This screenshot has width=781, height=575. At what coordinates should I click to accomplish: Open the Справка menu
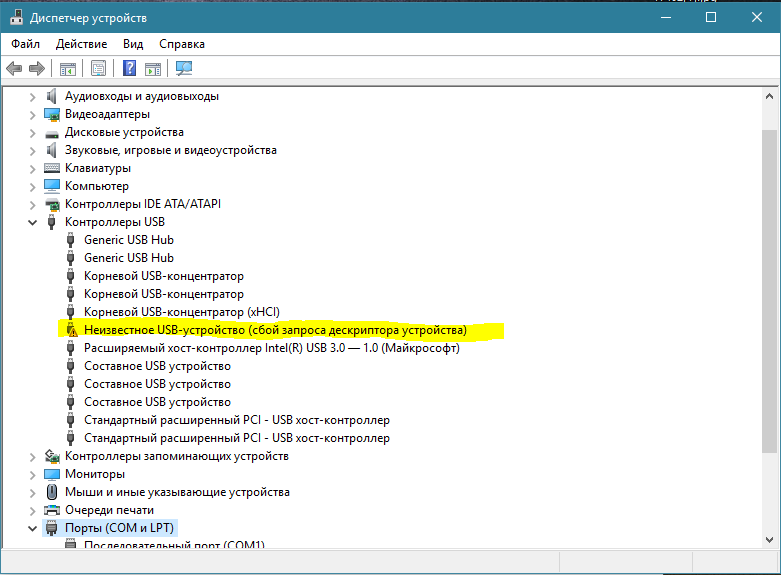coord(182,44)
